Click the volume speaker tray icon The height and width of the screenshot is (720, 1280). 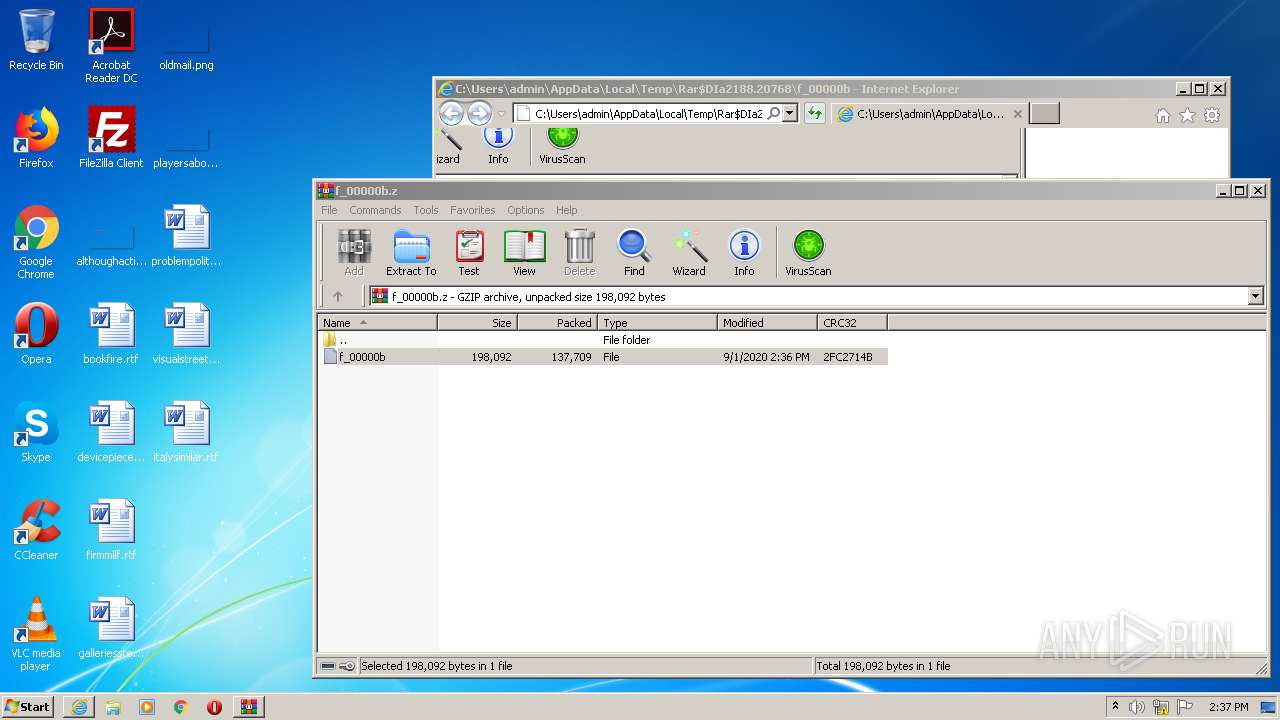[1137, 707]
